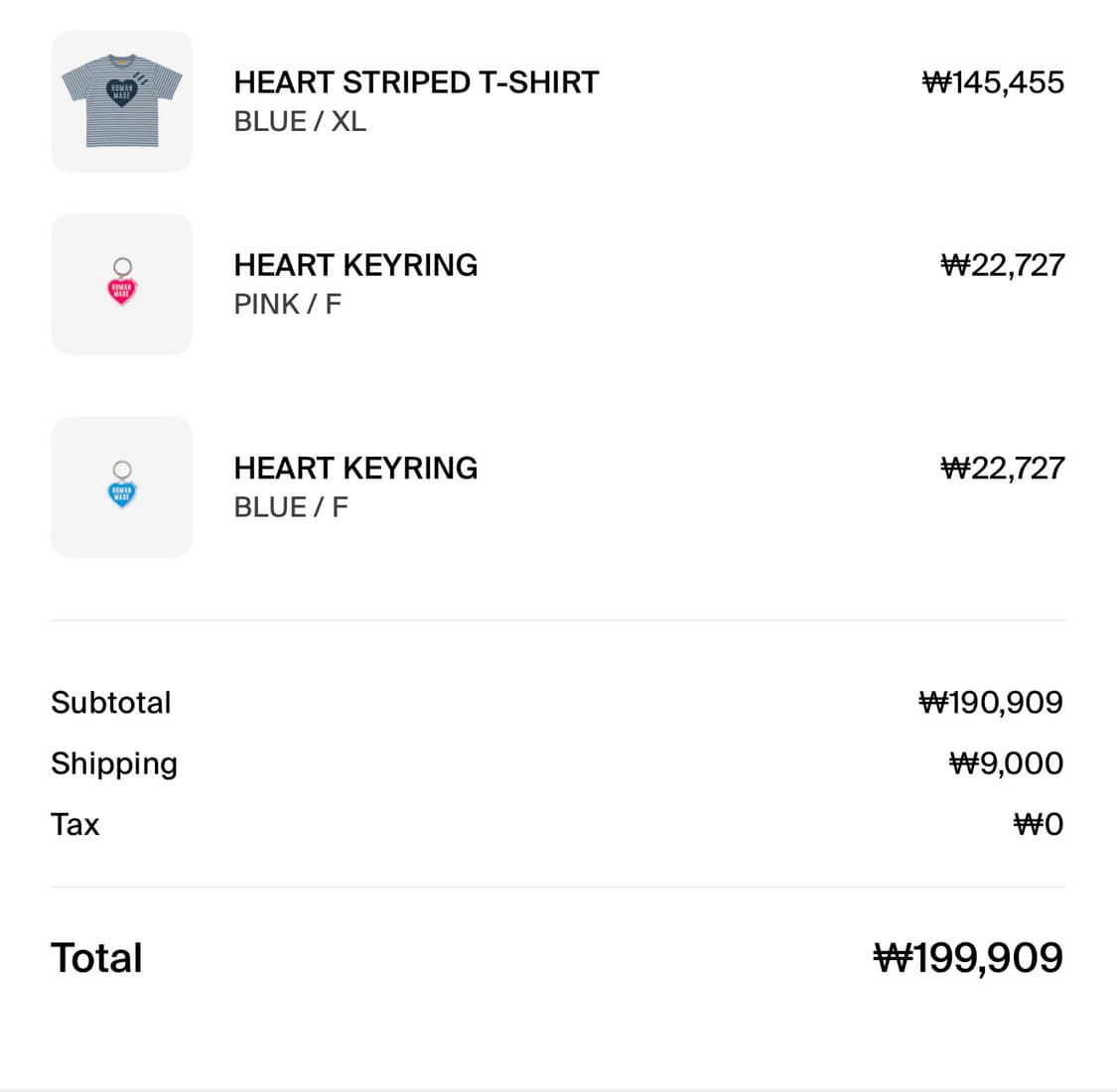Click the HEART KEYRING title above BLUE / F

pos(355,468)
